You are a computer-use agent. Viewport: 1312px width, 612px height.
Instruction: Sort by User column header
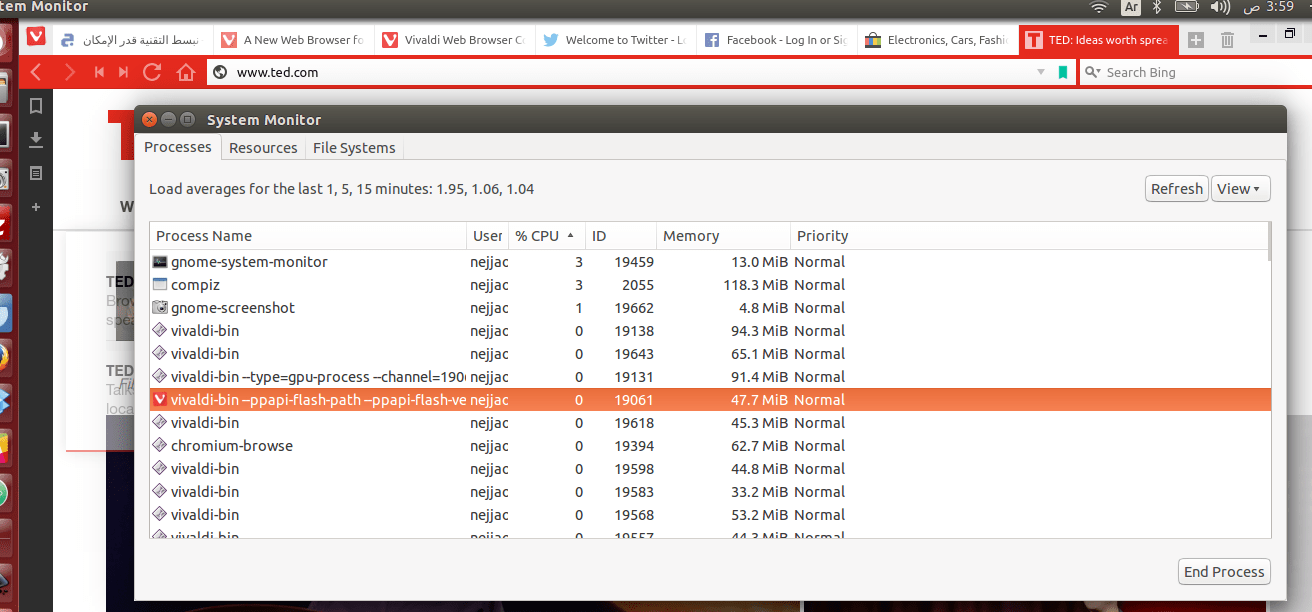tap(487, 236)
